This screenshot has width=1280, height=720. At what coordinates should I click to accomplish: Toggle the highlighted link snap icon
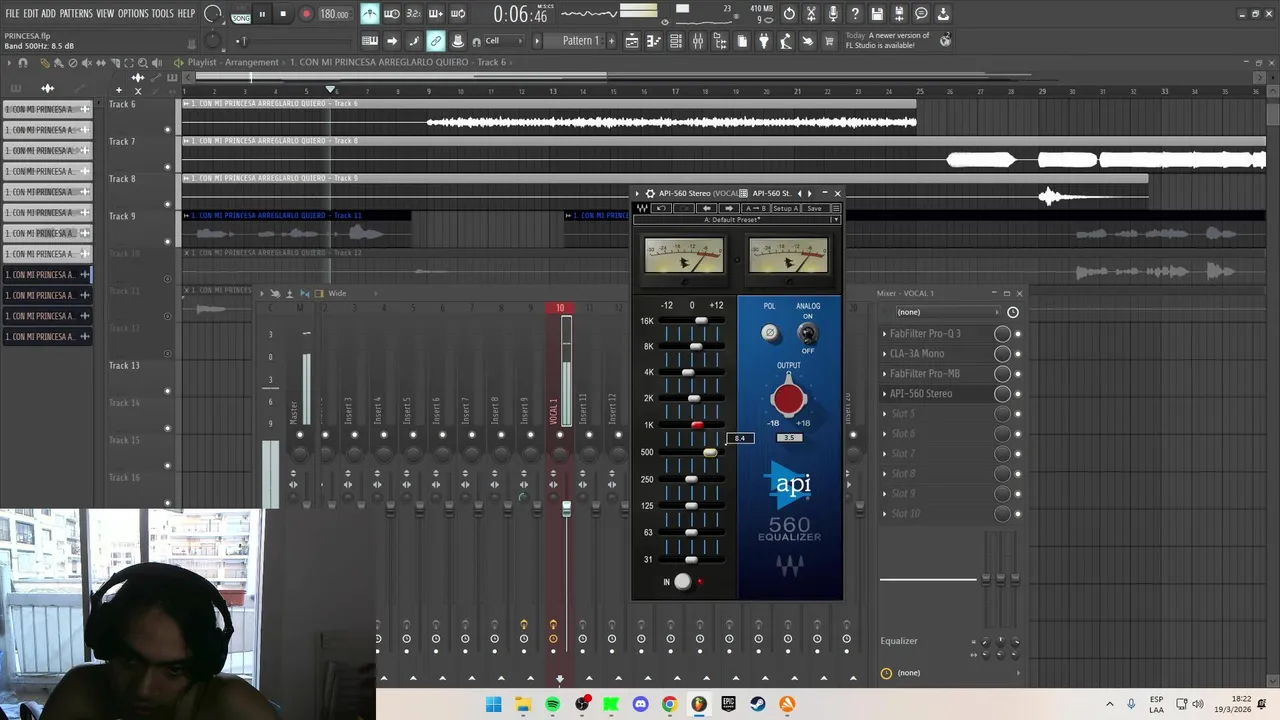pos(436,41)
